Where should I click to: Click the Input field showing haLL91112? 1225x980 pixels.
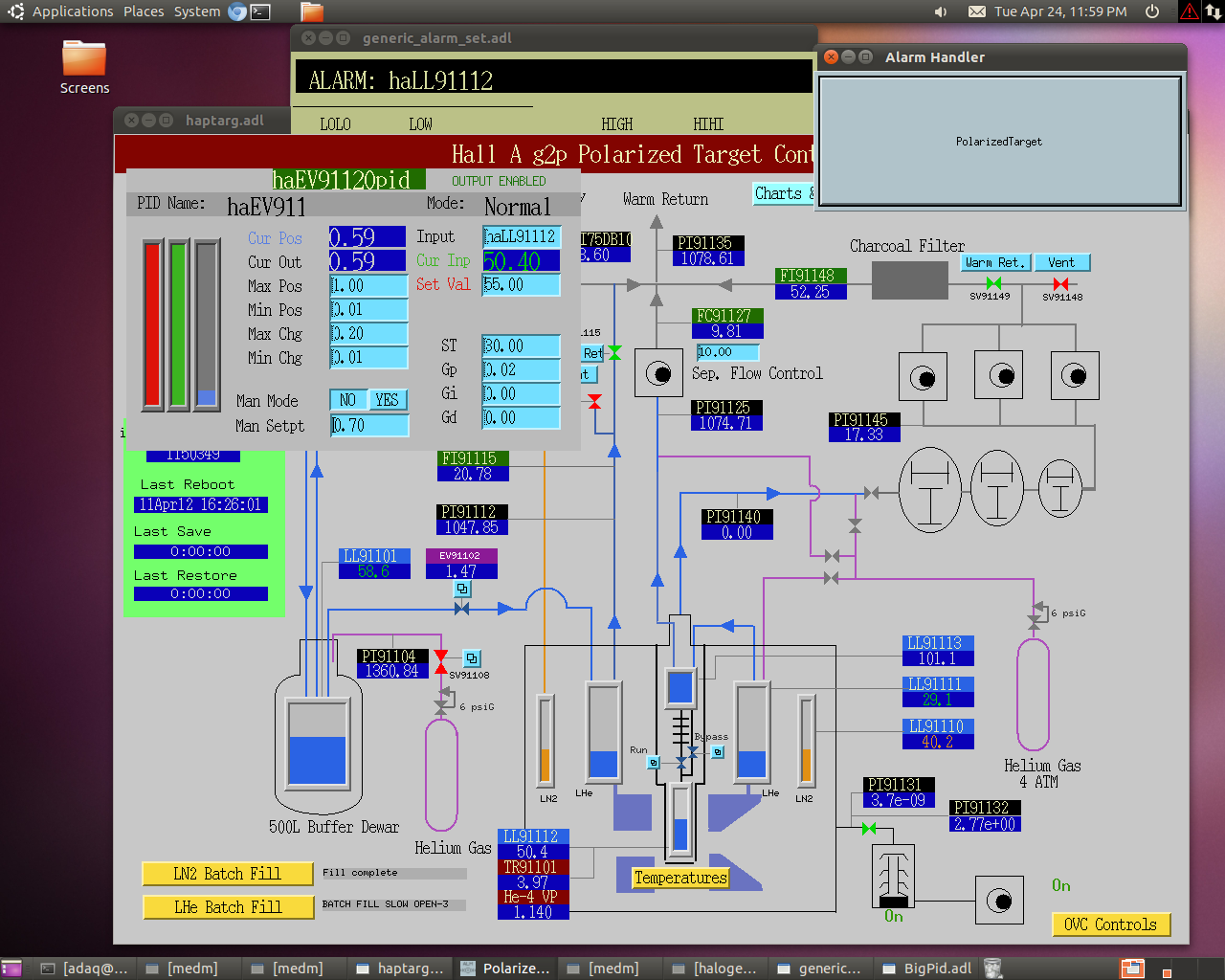pyautogui.click(x=521, y=236)
